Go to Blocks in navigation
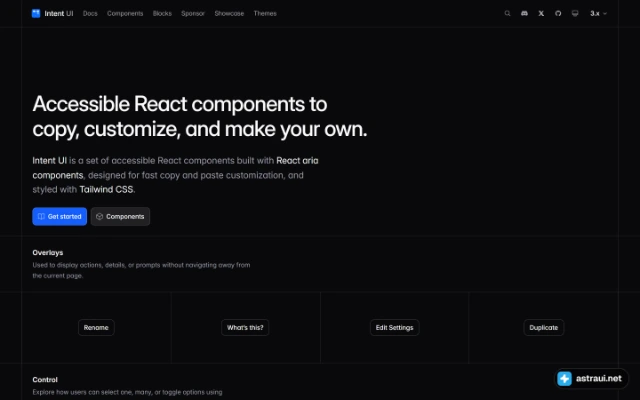This screenshot has width=640, height=400. click(x=162, y=13)
